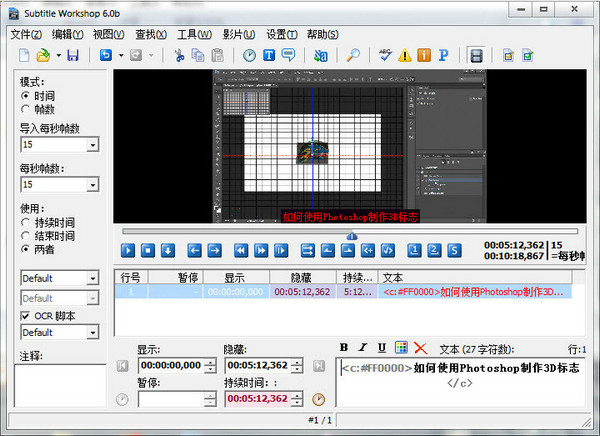
Task: Expand the 每秒帧数 combo box
Action: click(92, 185)
